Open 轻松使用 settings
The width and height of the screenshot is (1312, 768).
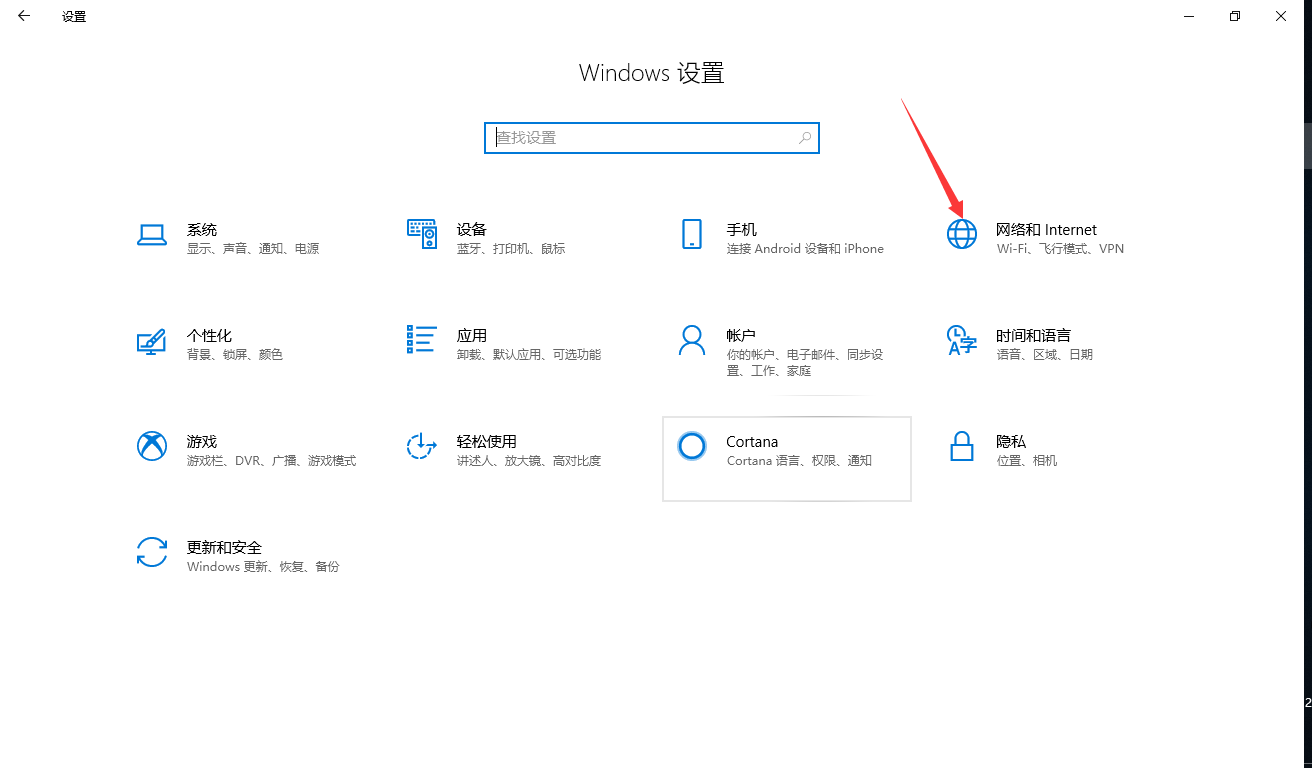click(487, 442)
